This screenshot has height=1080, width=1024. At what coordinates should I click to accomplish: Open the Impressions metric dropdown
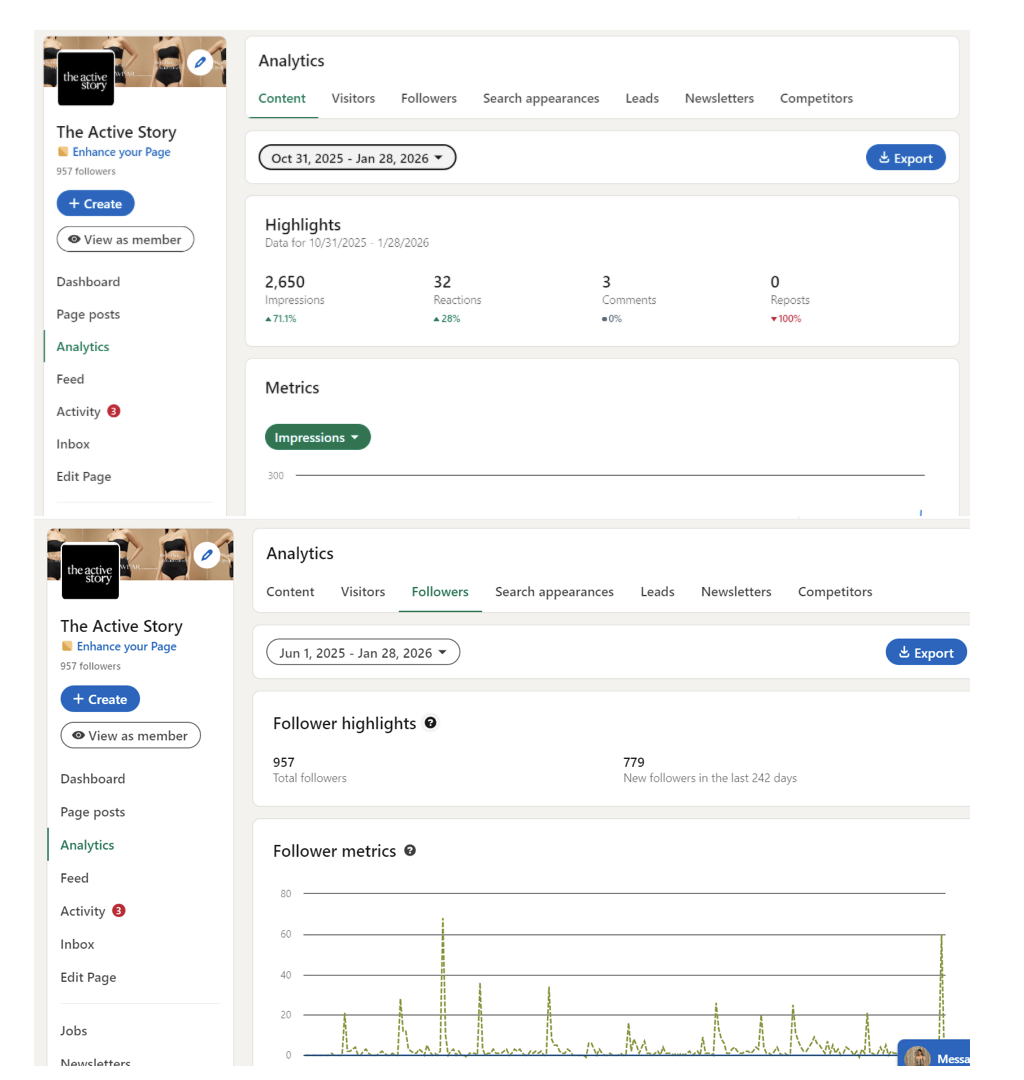pos(317,437)
